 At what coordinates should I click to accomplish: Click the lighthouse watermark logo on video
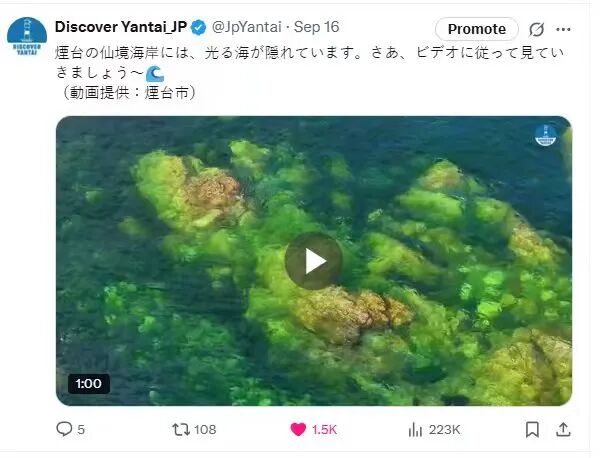coord(546,135)
